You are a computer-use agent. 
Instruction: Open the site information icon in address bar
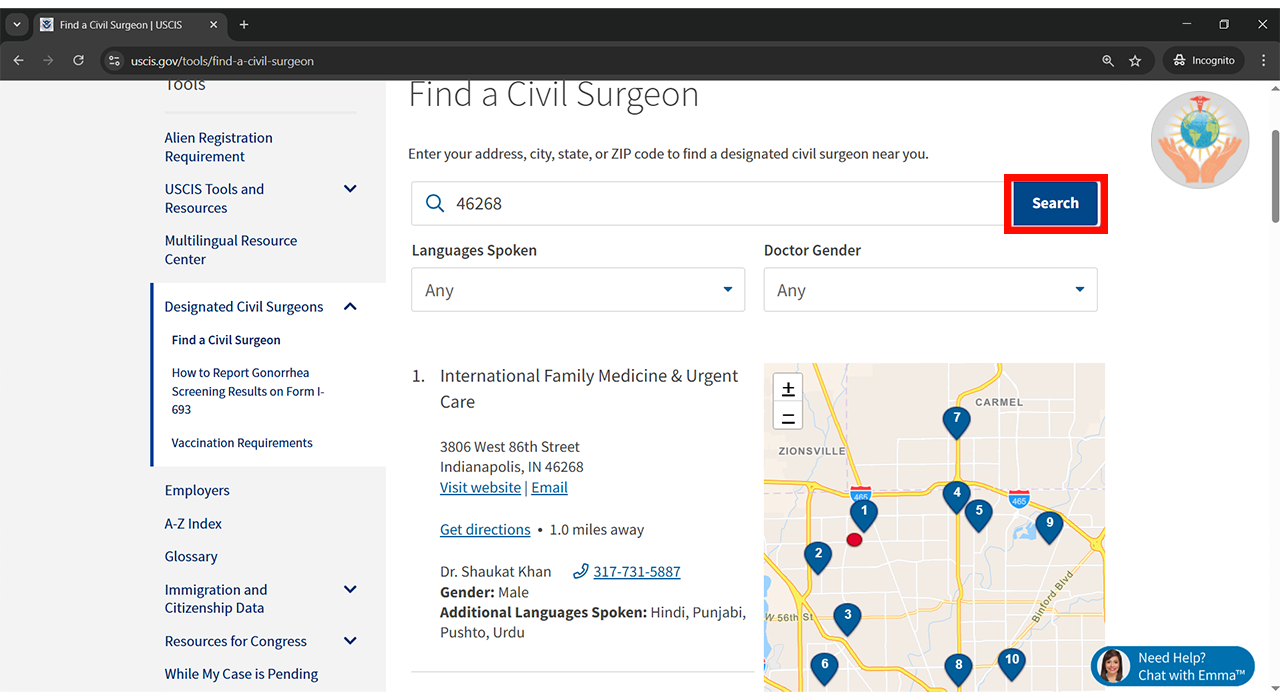pyautogui.click(x=114, y=61)
